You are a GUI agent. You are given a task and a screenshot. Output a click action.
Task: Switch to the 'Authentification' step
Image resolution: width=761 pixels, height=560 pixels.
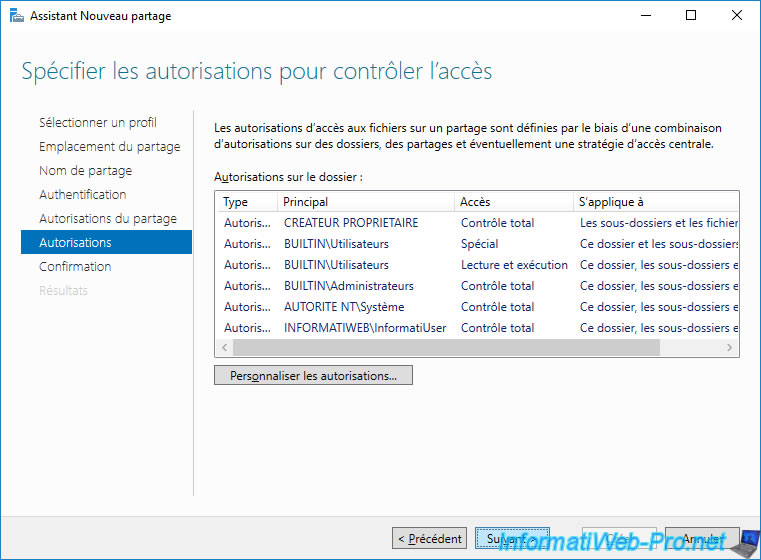[x=82, y=195]
